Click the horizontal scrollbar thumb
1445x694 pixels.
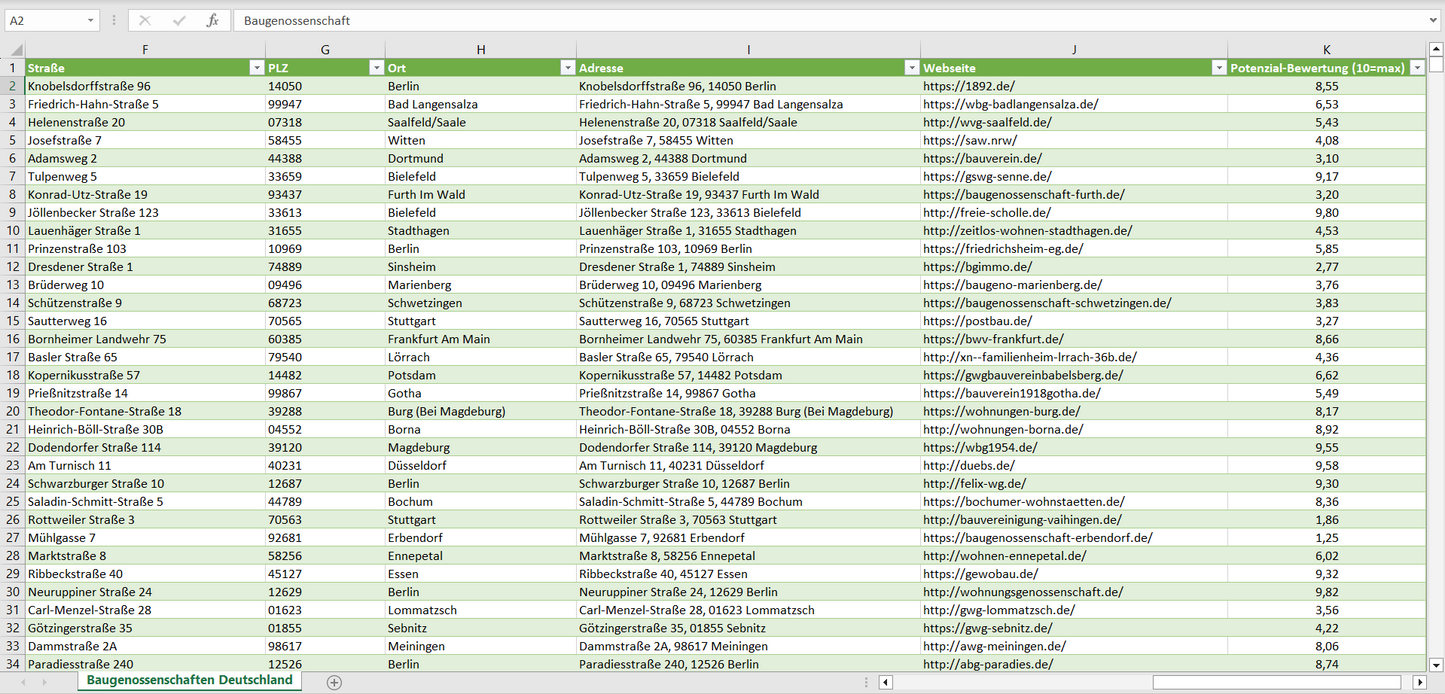click(1276, 682)
